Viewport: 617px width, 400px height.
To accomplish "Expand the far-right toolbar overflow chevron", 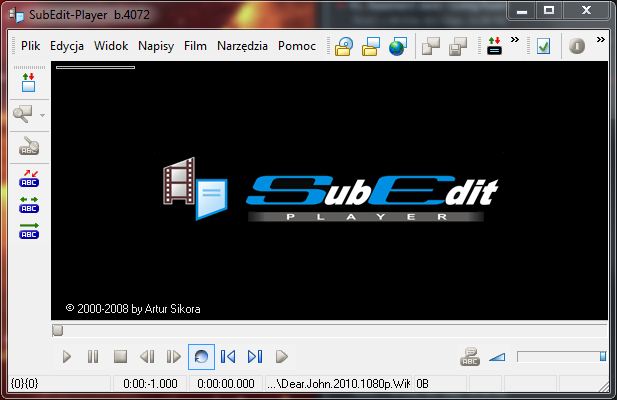I will click(600, 39).
